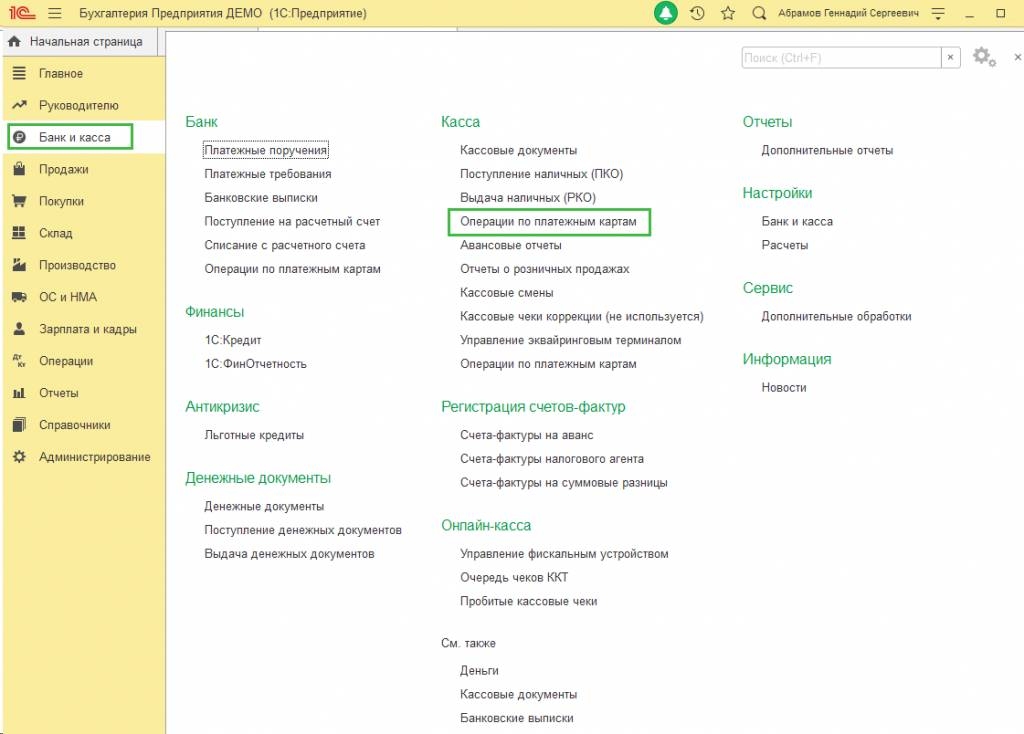This screenshot has height=734, width=1024.
Task: Open Отчеты о розничных продажах
Action: (x=545, y=268)
